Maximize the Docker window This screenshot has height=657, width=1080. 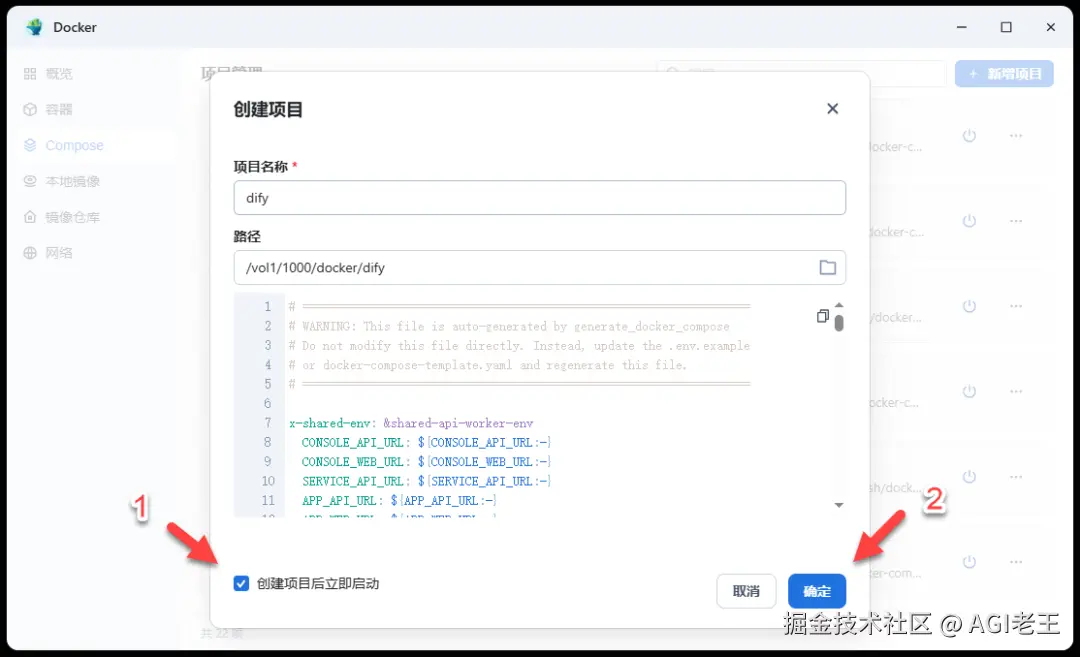[x=1006, y=27]
